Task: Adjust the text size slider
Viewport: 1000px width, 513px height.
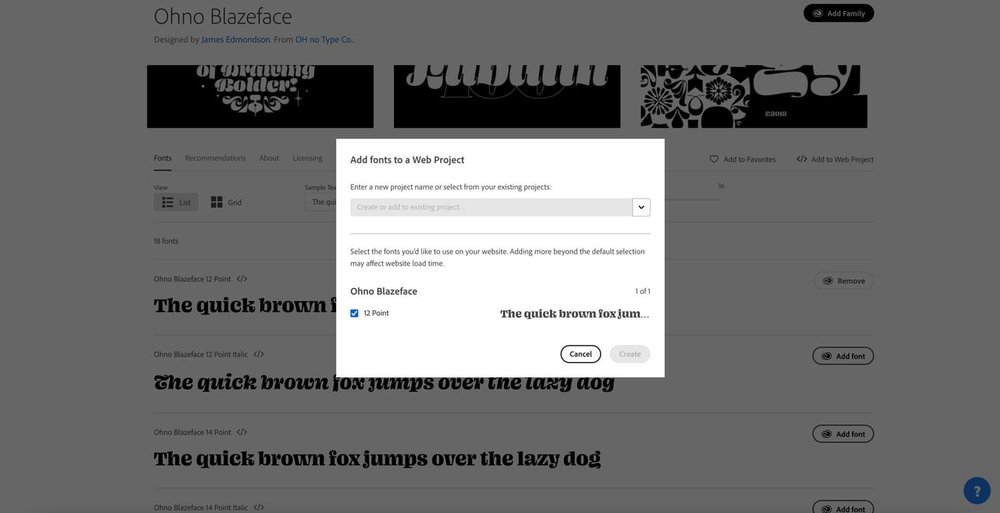Action: pos(692,200)
